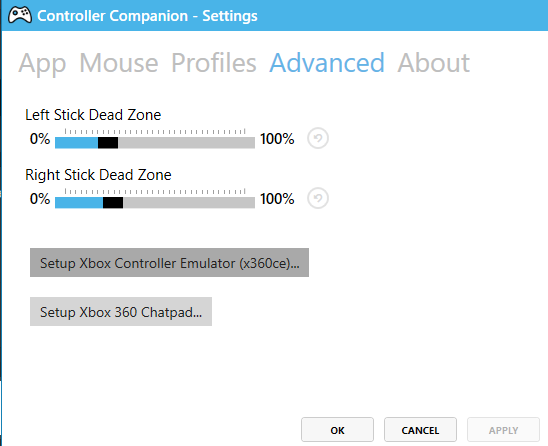The height and width of the screenshot is (446, 548).
Task: Click the blue filled part of the Right Stick slider
Action: pos(79,203)
